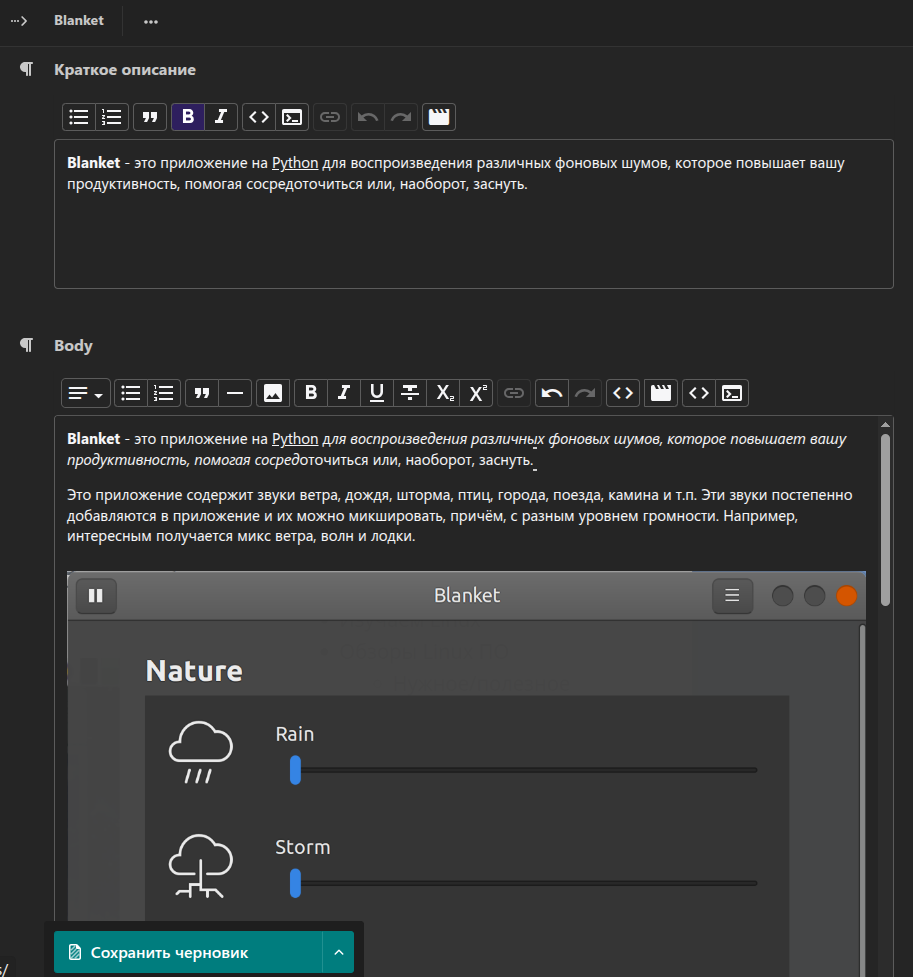913x977 pixels.
Task: Insert blockquote in Краткое описание editor
Action: point(150,117)
